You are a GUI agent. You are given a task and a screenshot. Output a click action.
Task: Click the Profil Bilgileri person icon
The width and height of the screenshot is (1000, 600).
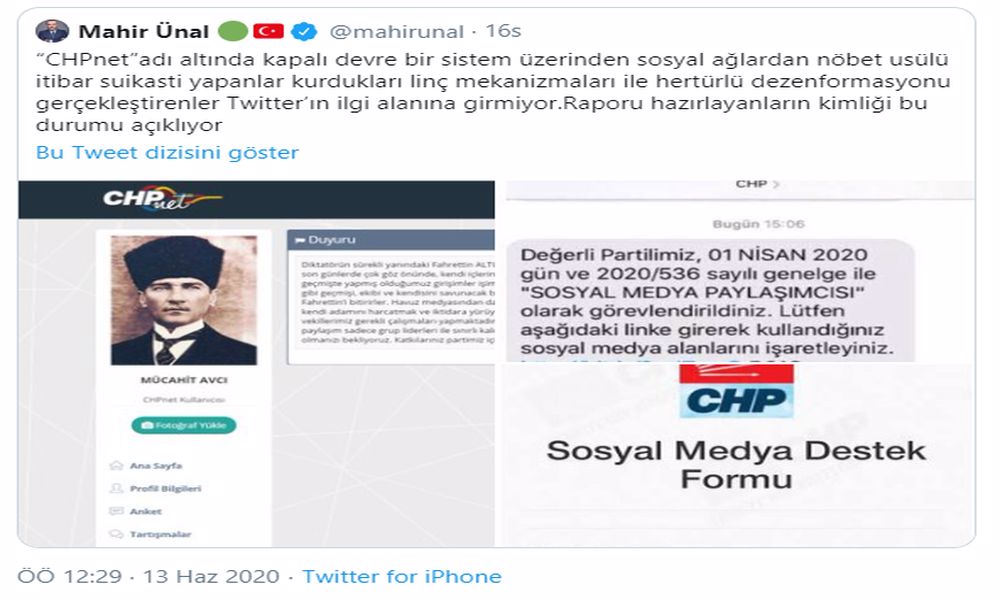coord(116,488)
